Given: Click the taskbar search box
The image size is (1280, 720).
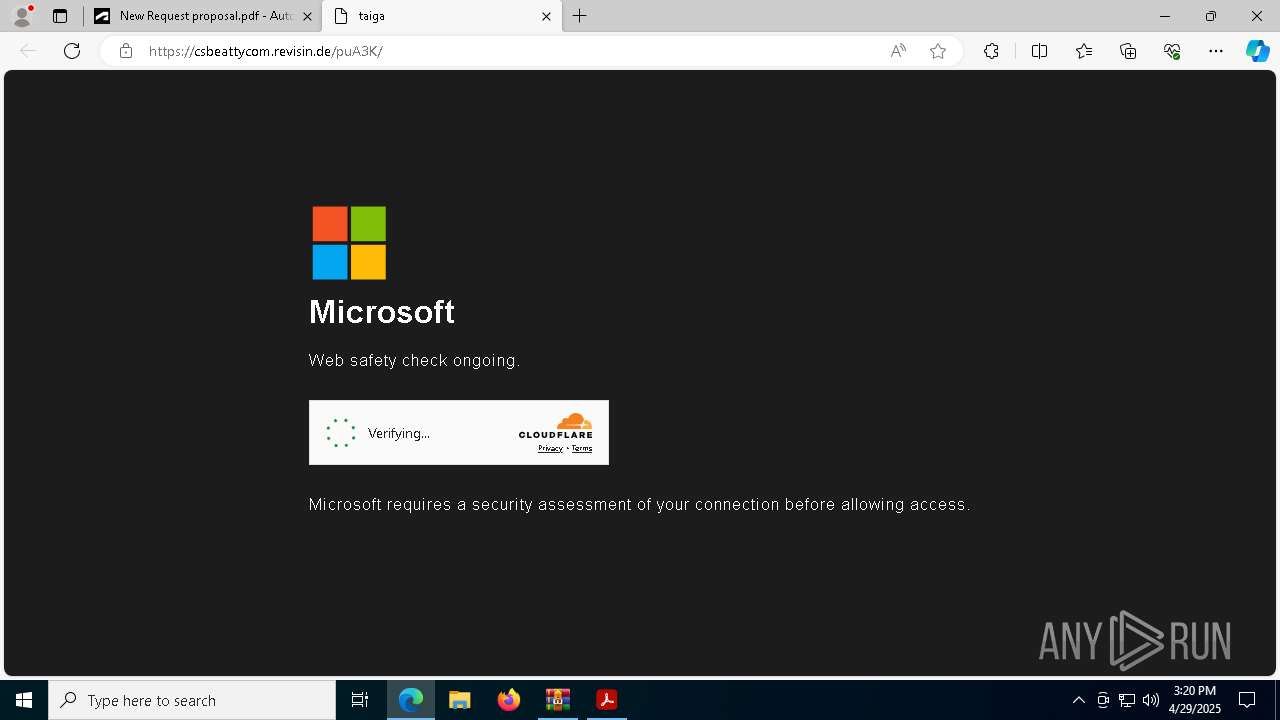Looking at the screenshot, I should pyautogui.click(x=192, y=700).
